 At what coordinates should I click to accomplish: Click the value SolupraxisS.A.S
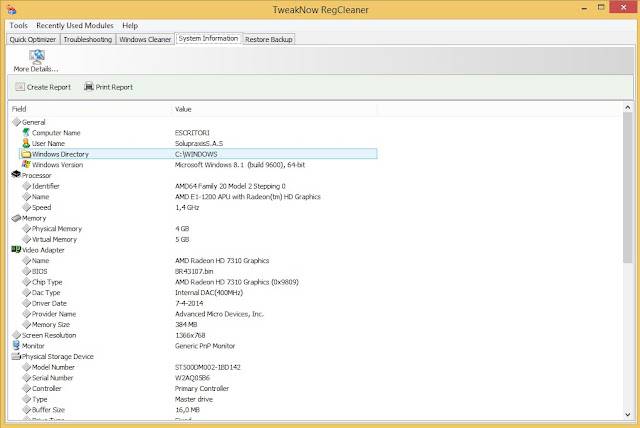pos(199,143)
